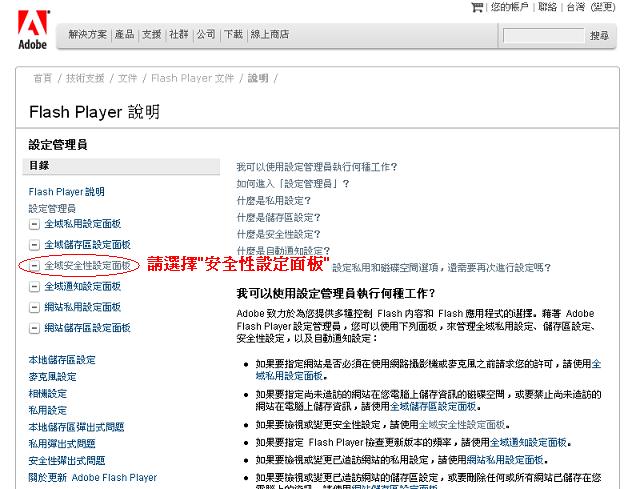Open Flash Player 說明 sidebar link
636x489 pixels.
tap(67, 192)
